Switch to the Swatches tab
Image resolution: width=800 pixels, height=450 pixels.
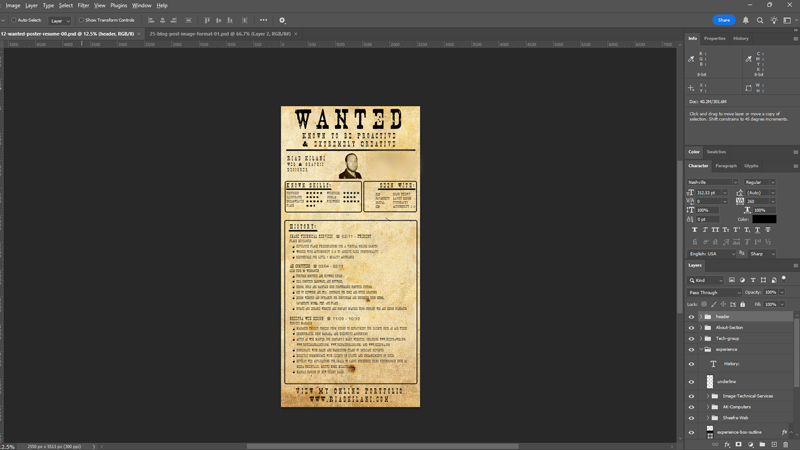[716, 152]
